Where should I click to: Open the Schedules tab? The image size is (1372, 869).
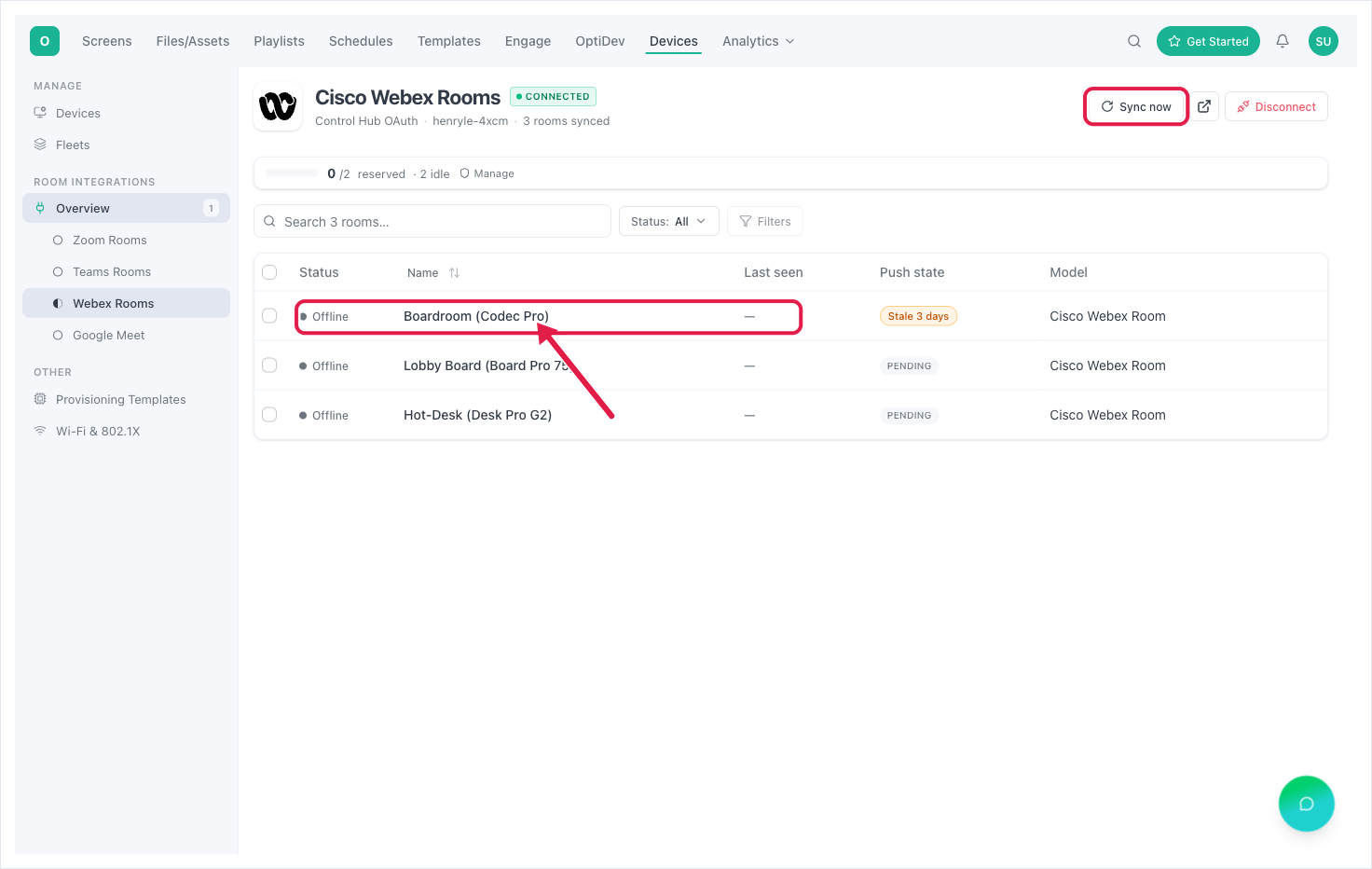click(x=361, y=41)
